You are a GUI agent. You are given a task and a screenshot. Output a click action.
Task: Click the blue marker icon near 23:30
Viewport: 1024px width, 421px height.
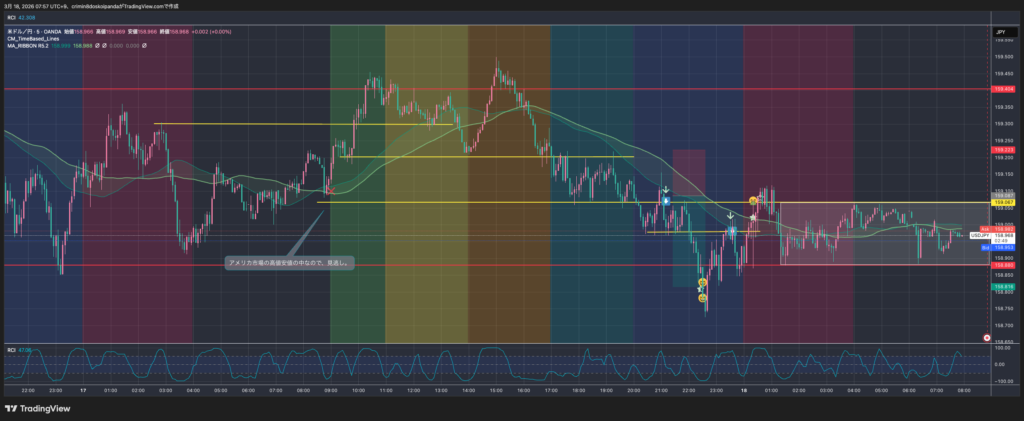(732, 230)
